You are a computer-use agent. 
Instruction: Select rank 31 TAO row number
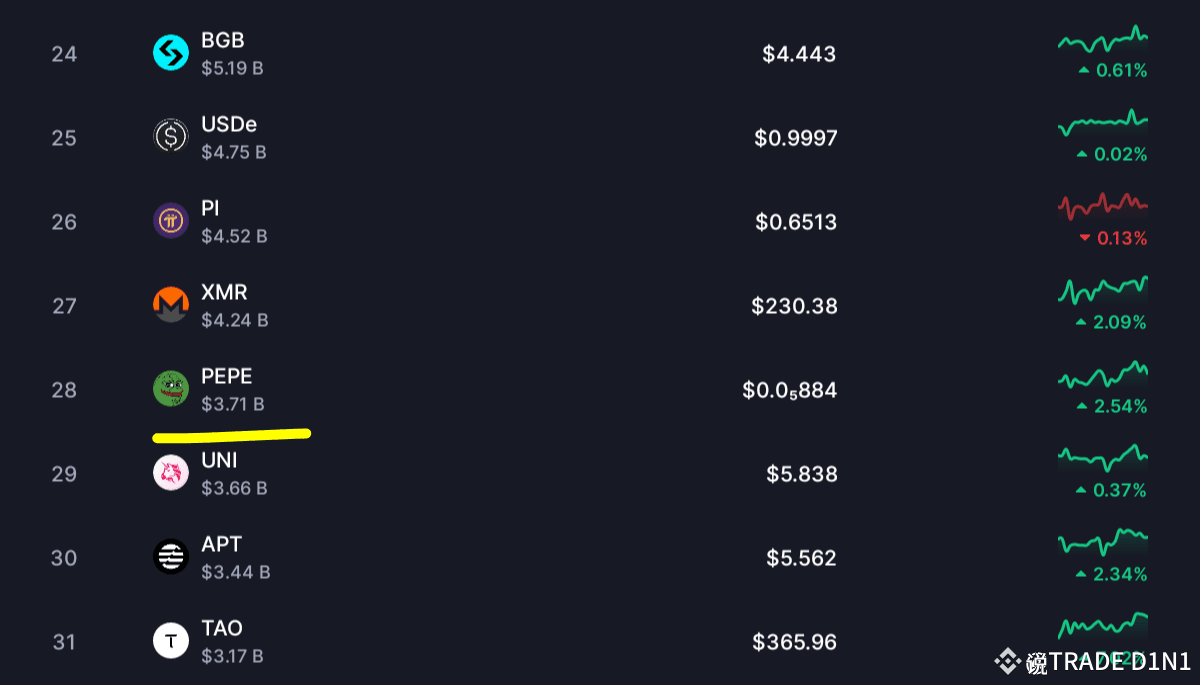[x=64, y=642]
